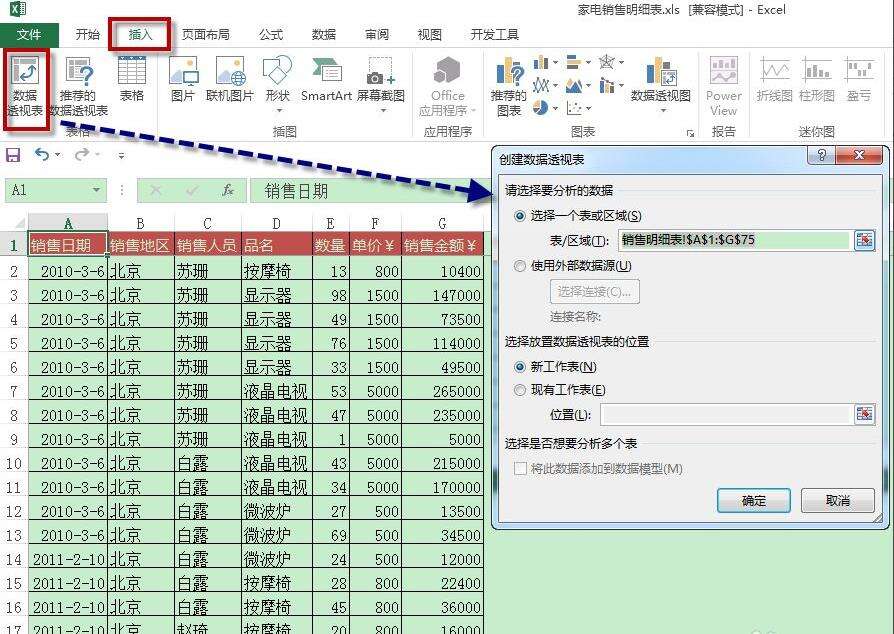894x634 pixels.
Task: Click the insert function fx button
Action: [228, 190]
